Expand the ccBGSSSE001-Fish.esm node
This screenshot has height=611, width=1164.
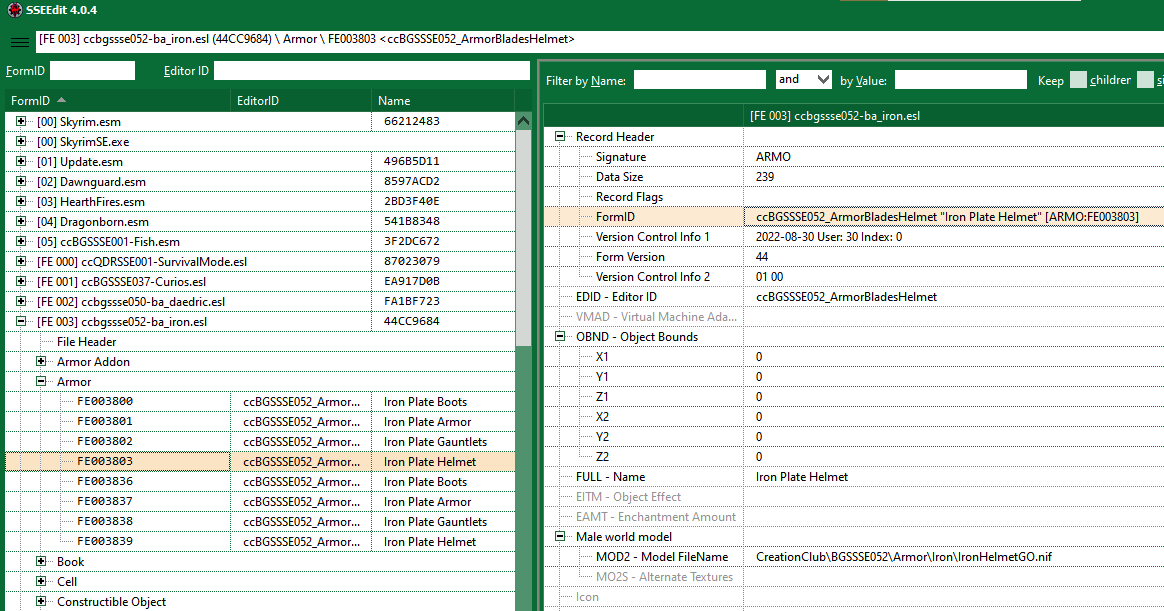click(21, 241)
